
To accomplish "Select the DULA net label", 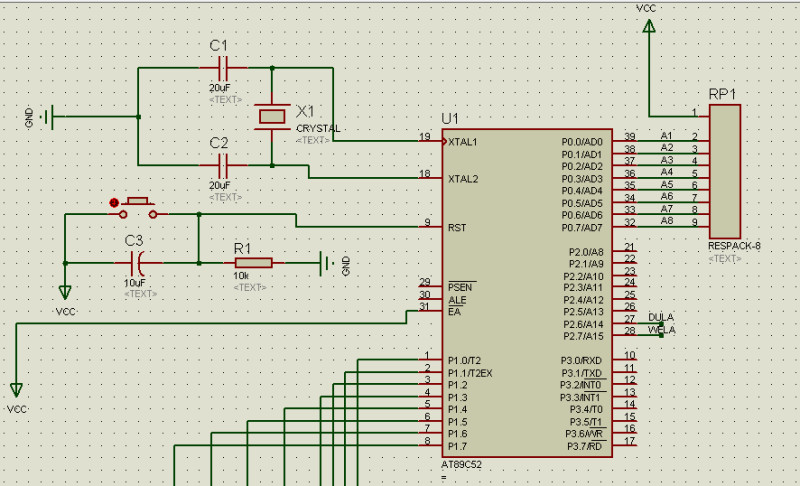I will (661, 317).
